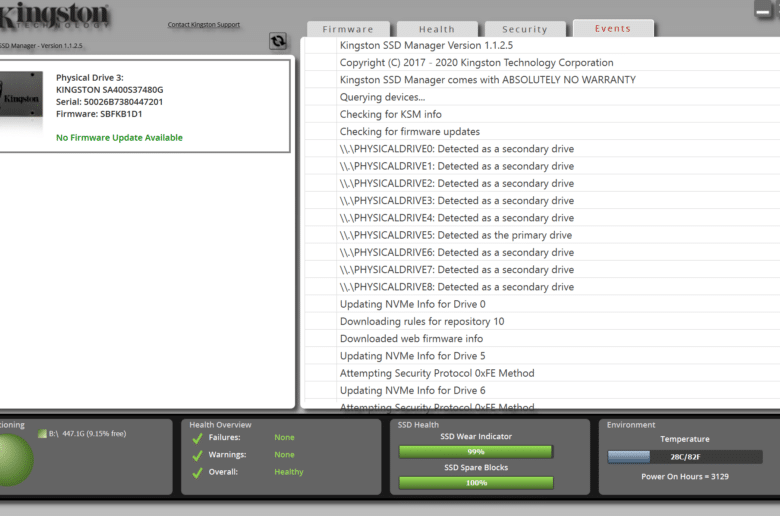Click the green partition pie chart
780x516 pixels.
(16, 459)
